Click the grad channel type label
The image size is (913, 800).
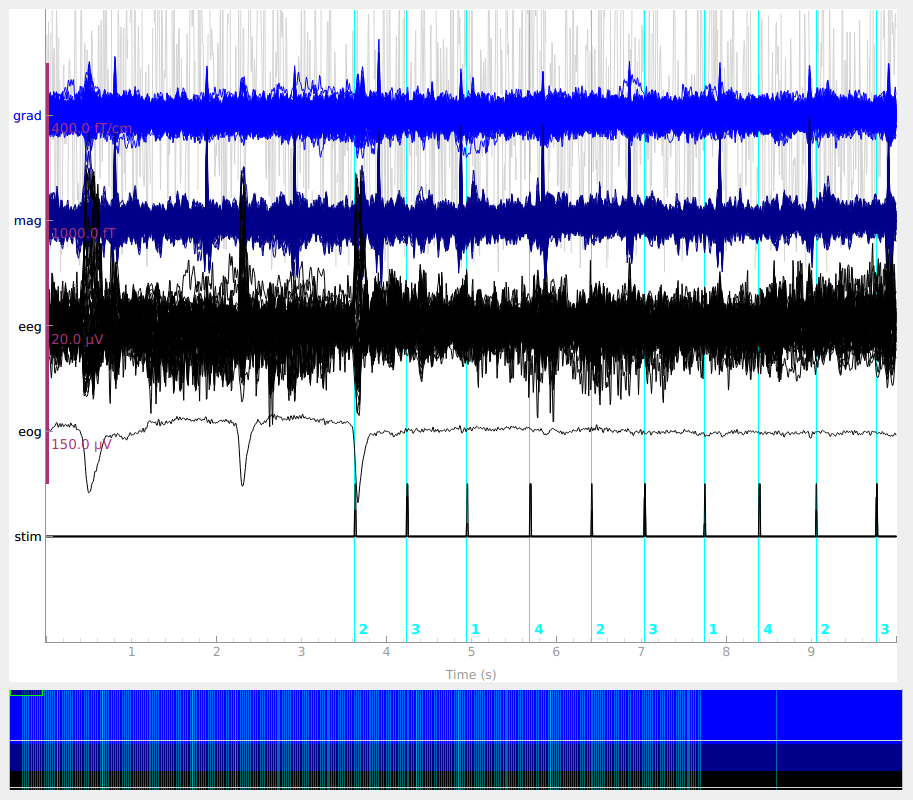click(27, 116)
